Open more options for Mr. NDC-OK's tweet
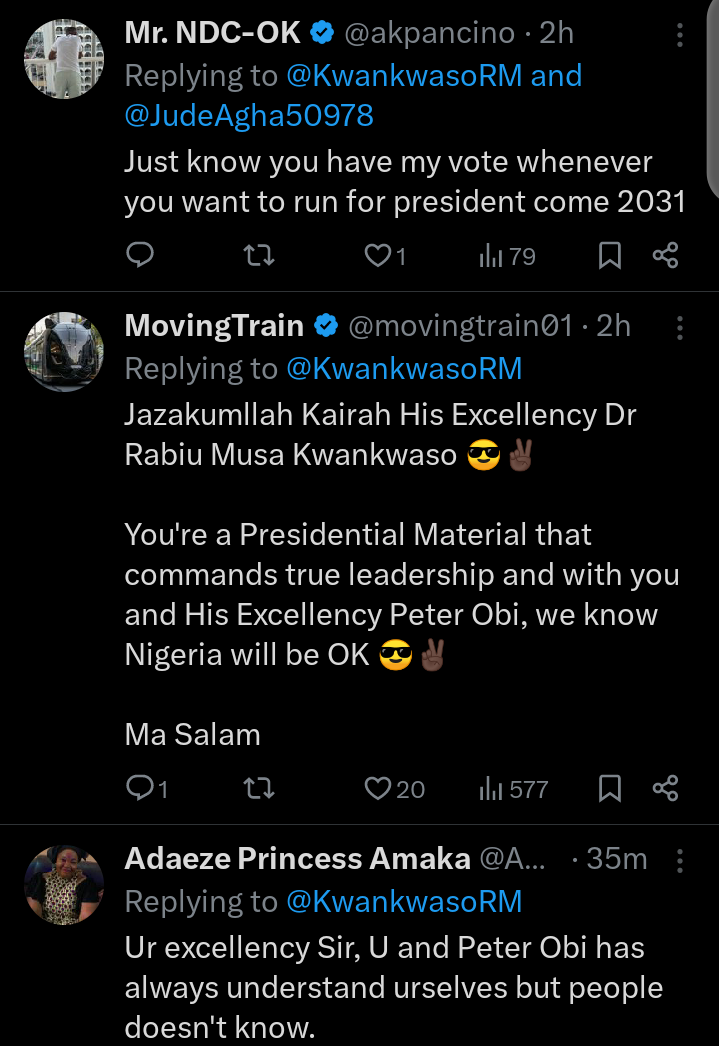The height and width of the screenshot is (1046, 719). tap(680, 35)
